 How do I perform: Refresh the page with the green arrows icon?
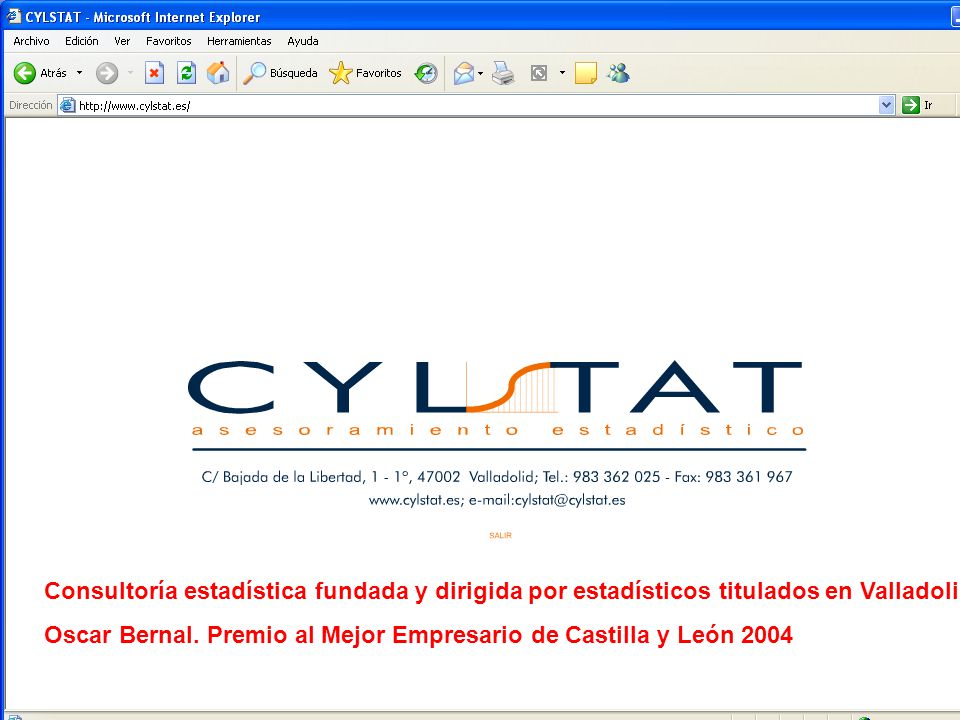point(186,73)
